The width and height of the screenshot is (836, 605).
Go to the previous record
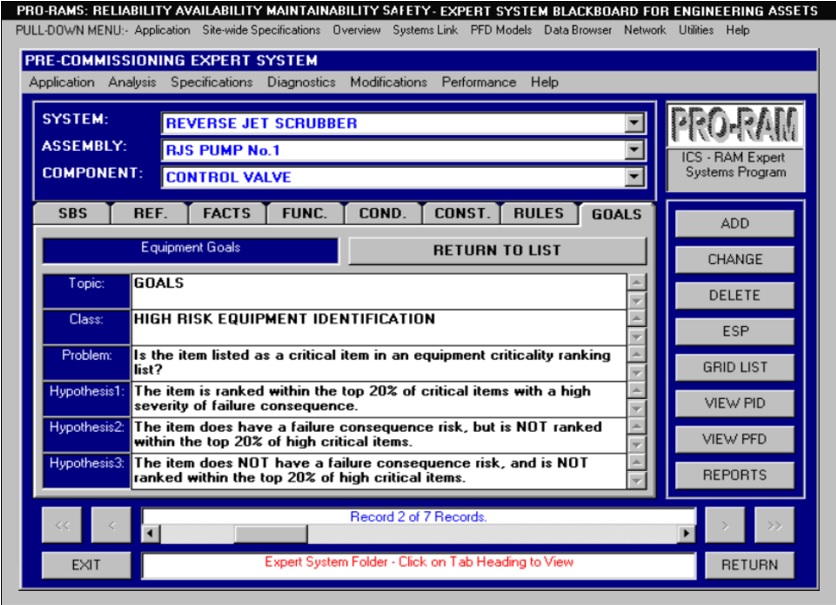[x=111, y=525]
